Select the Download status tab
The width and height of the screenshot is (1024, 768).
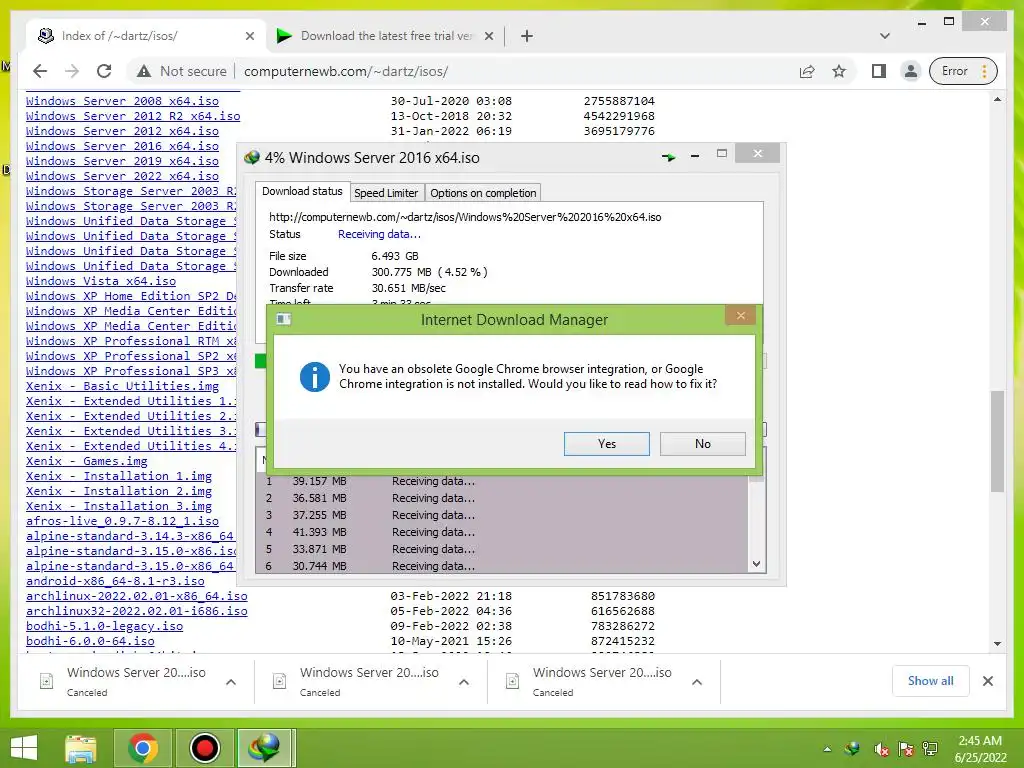pyautogui.click(x=302, y=191)
